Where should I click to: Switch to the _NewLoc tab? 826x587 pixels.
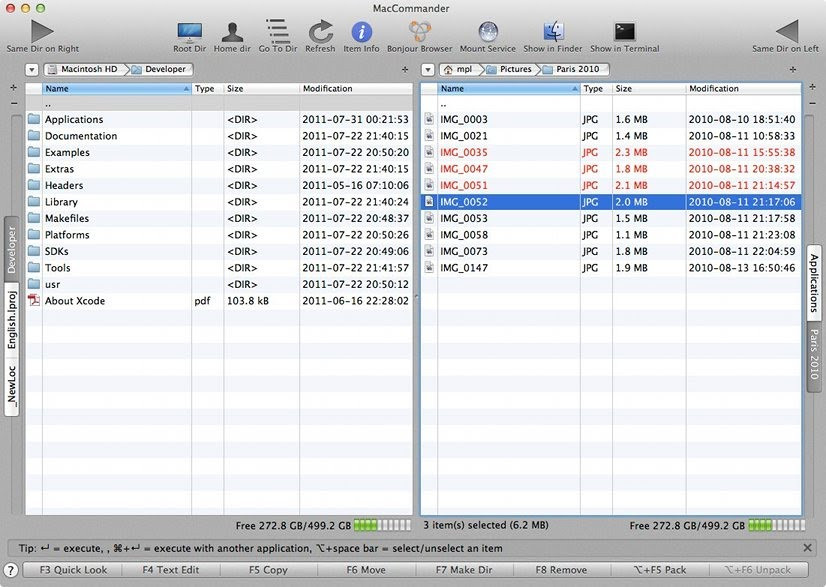(12, 386)
